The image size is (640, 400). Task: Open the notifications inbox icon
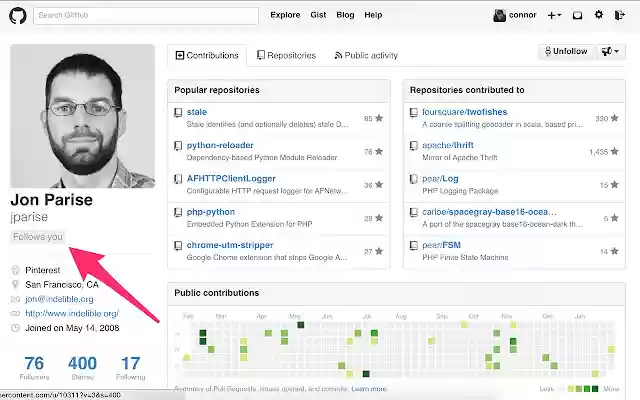[577, 16]
